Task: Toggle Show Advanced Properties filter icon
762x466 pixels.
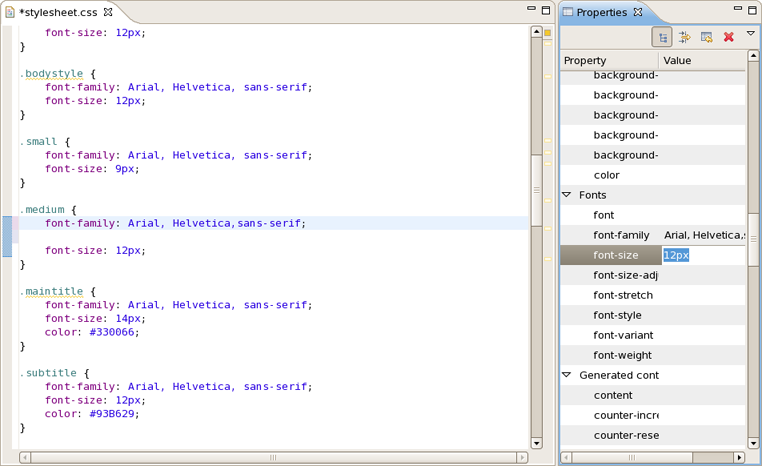Action: click(684, 37)
